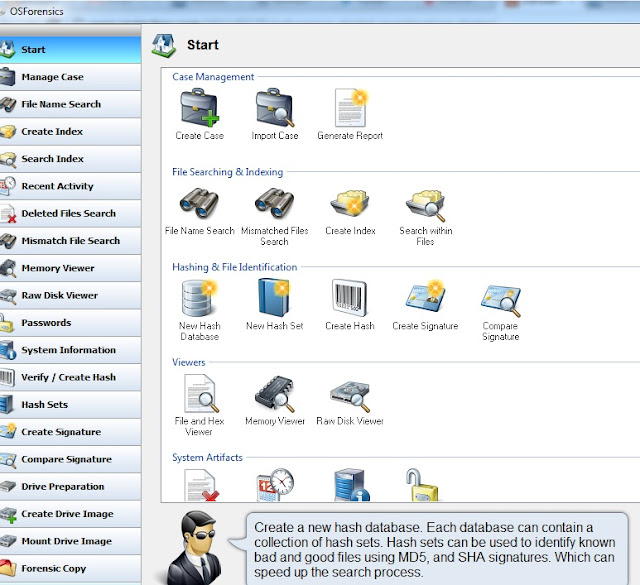Click the "Case Management" section heading
640x585 pixels.
click(213, 77)
